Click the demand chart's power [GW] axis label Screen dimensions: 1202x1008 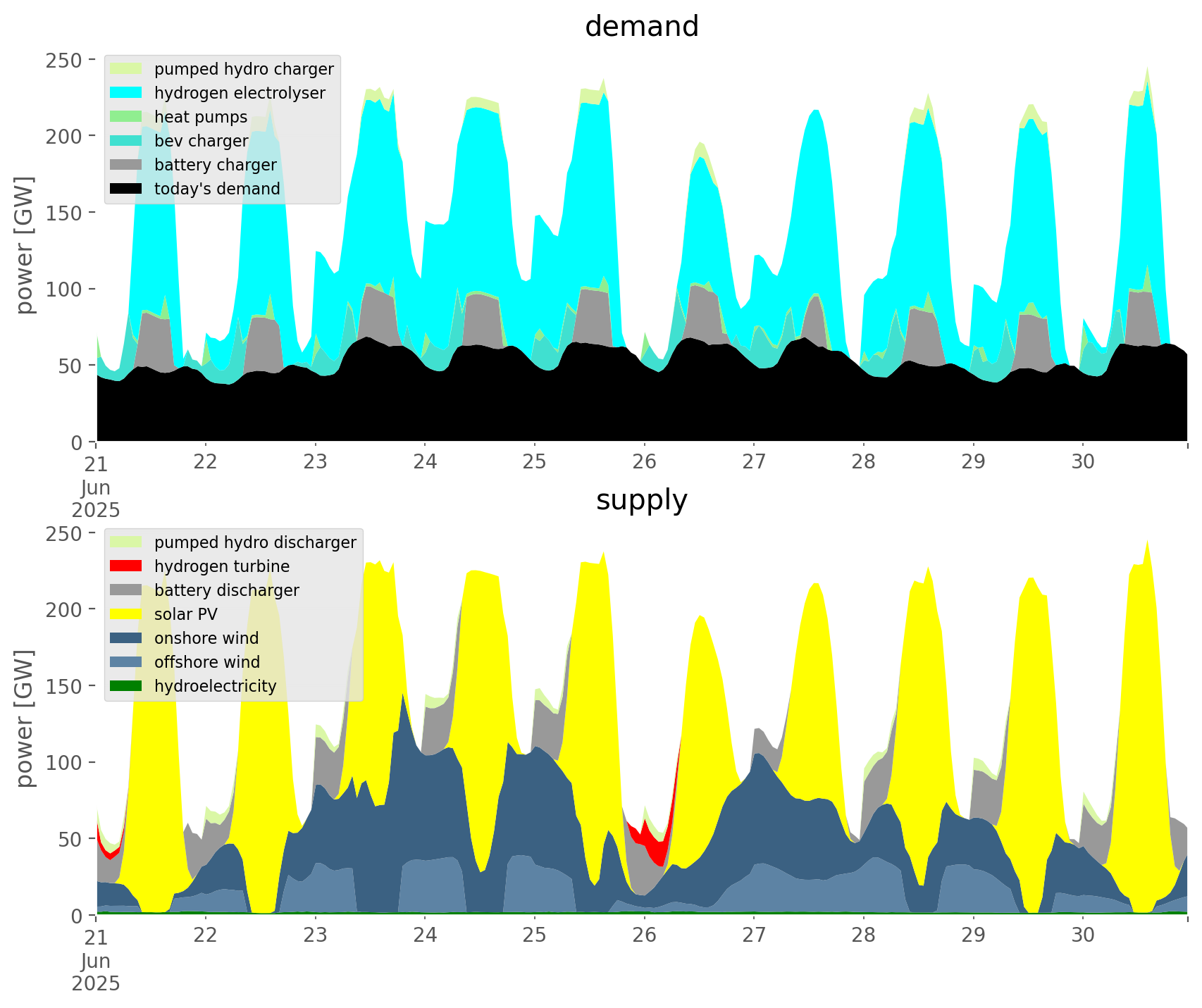coord(25,244)
